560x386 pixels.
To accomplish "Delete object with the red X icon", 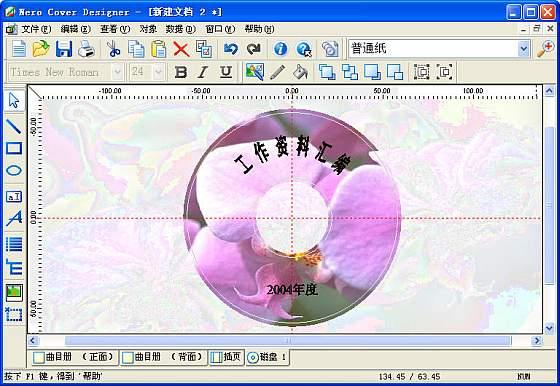I will pos(181,49).
